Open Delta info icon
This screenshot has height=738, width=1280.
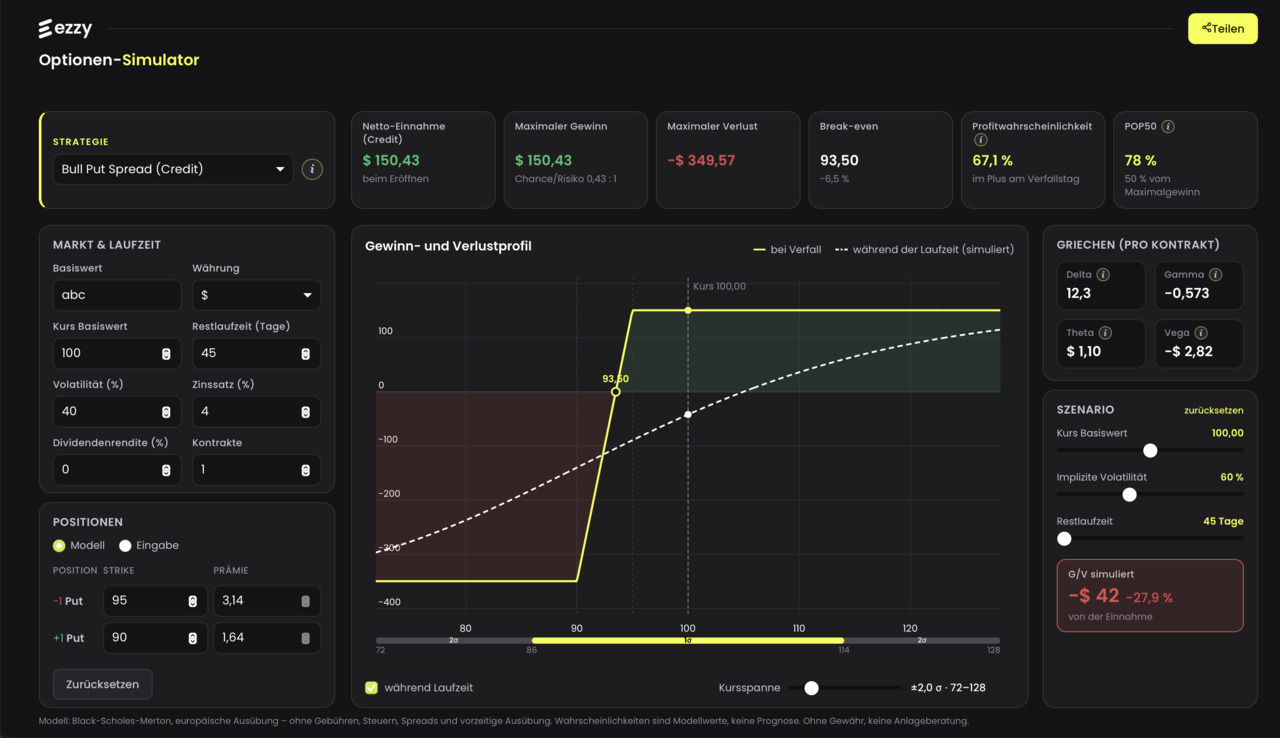point(1103,274)
